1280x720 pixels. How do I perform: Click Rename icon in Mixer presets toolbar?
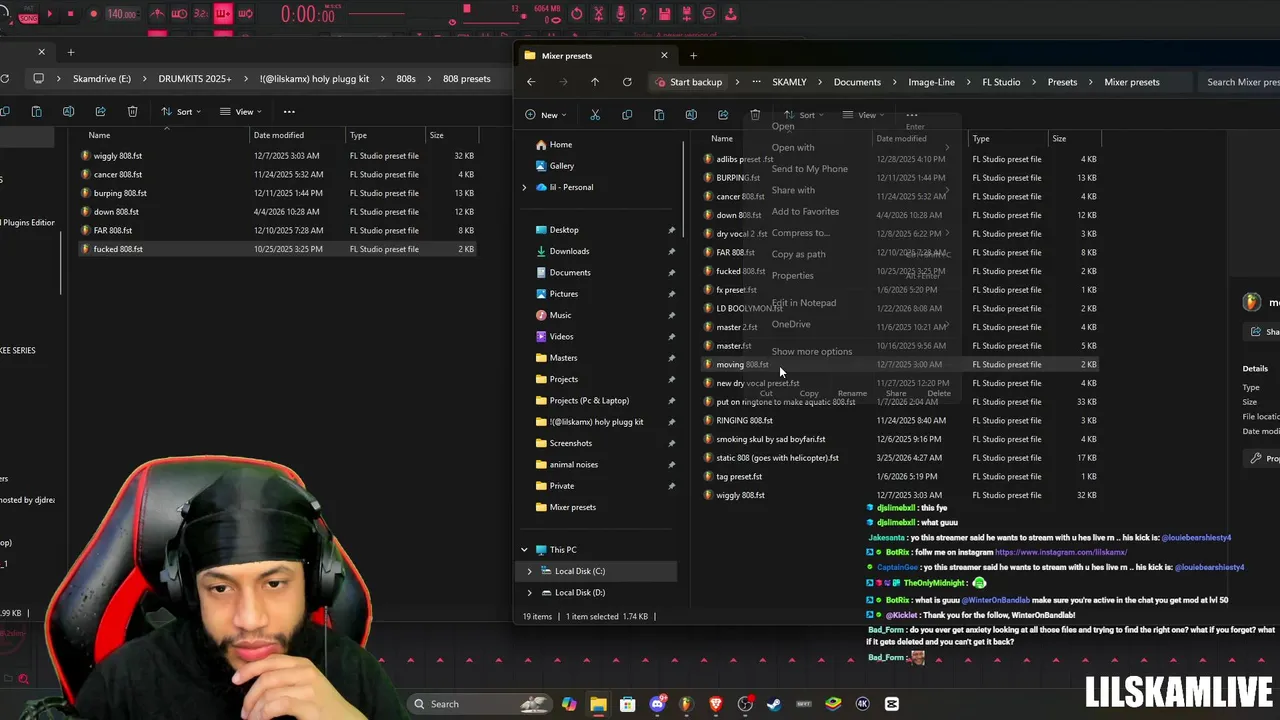point(691,115)
